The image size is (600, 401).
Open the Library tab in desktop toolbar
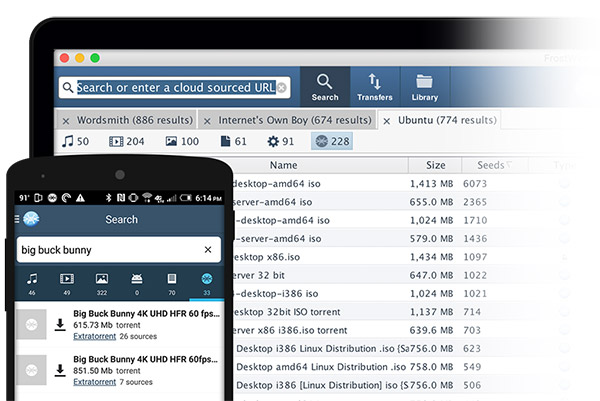pos(425,87)
